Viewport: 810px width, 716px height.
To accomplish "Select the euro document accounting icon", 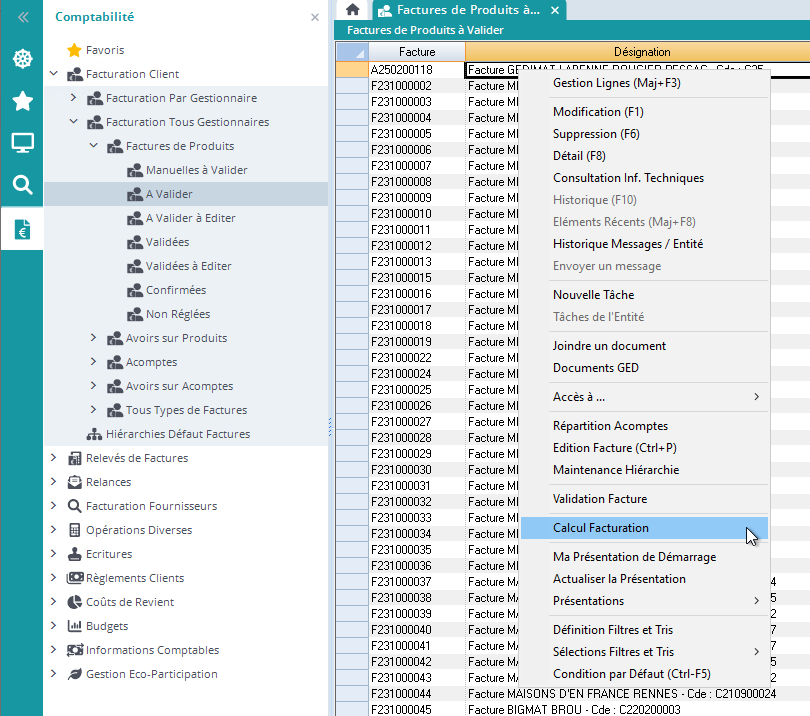I will (22, 229).
